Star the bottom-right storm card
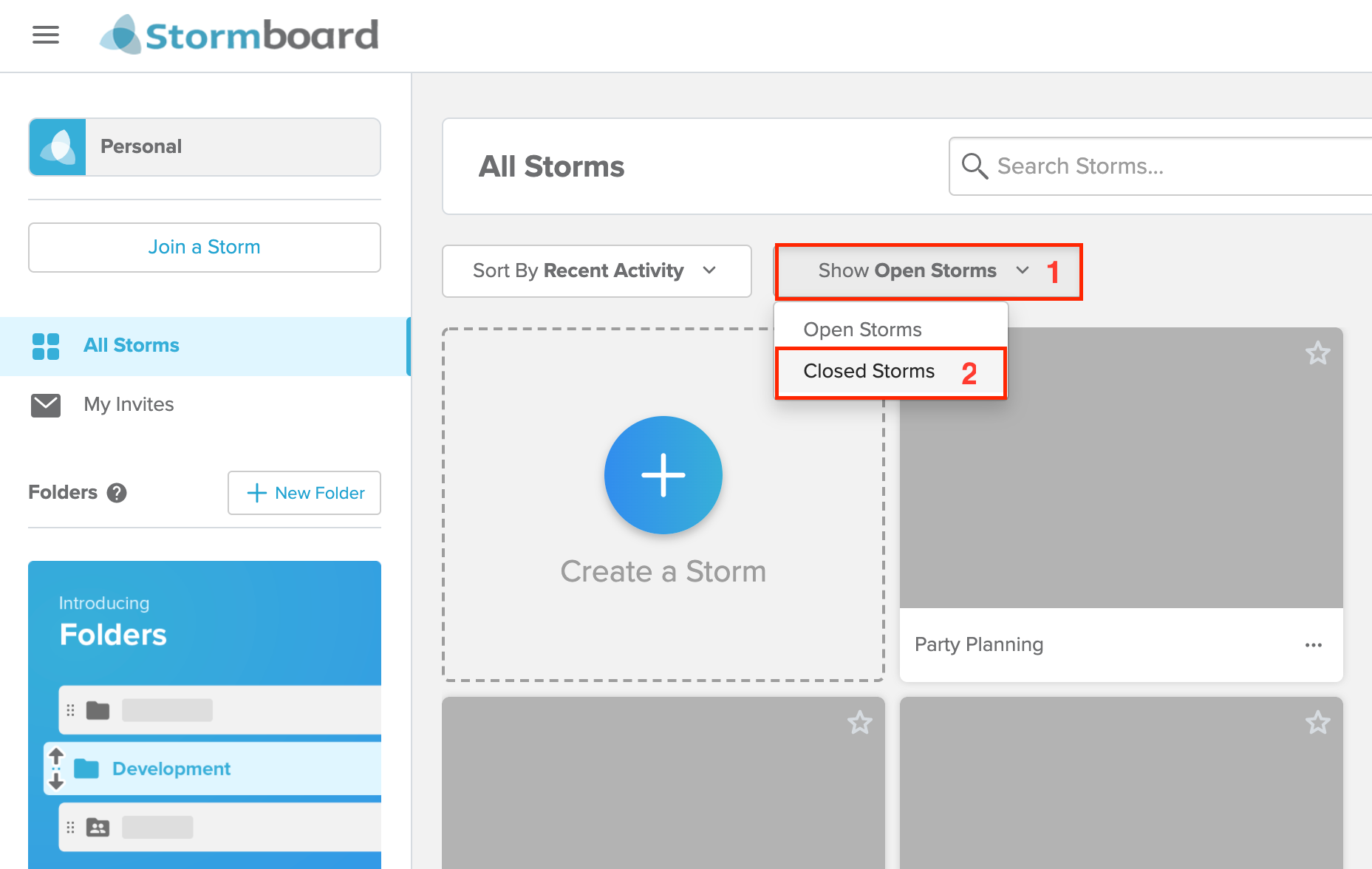1372x869 pixels. (1317, 723)
